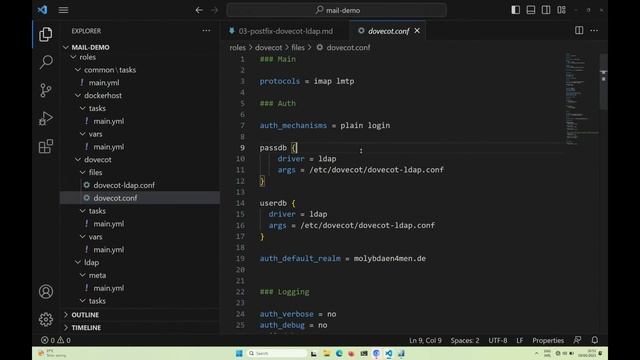
Task: Click the Windows Start button
Action: pyautogui.click(x=239, y=353)
